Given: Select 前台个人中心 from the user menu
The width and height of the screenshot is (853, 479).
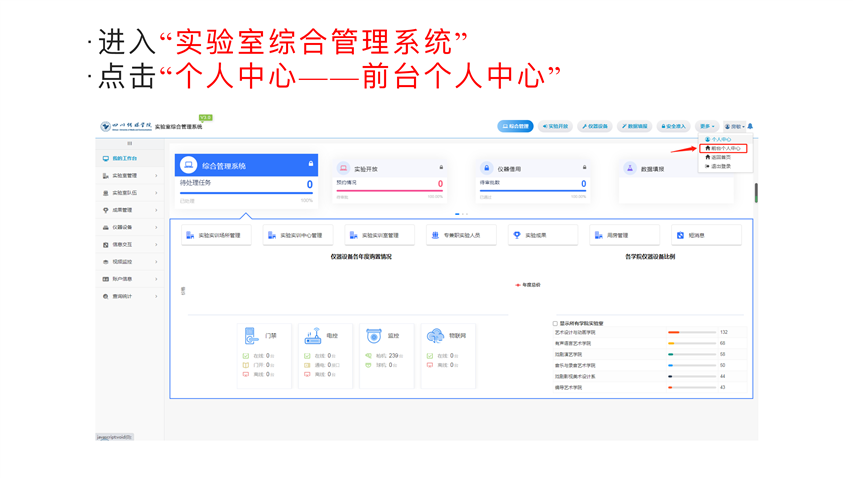Looking at the screenshot, I should click(x=724, y=148).
